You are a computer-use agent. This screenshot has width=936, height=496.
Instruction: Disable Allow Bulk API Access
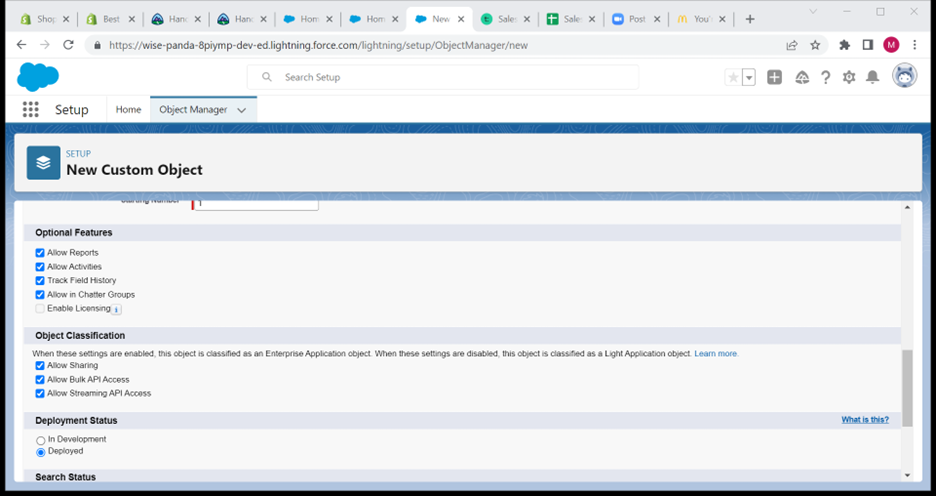coord(40,380)
